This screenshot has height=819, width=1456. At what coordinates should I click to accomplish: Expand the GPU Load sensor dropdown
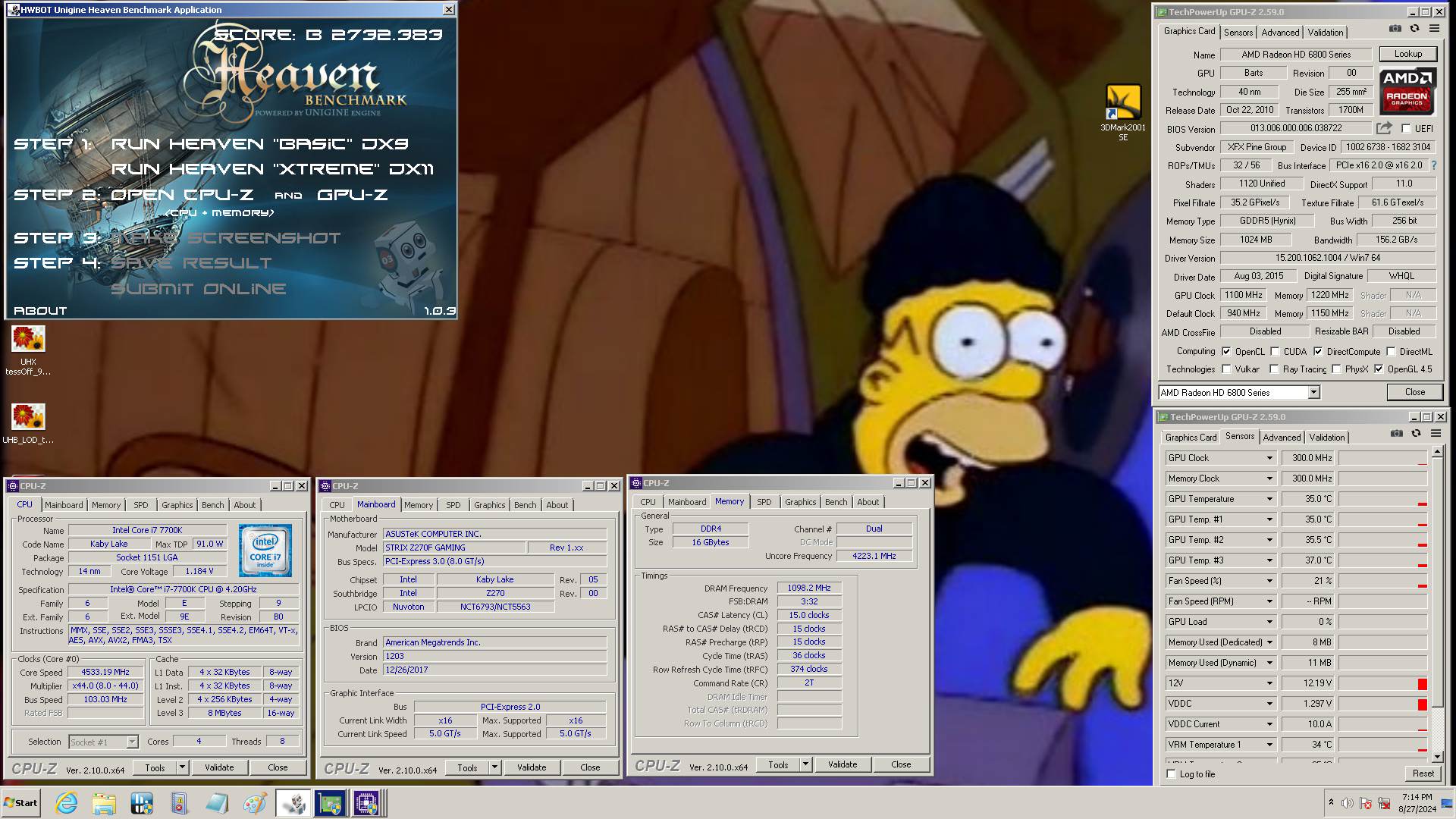1269,622
